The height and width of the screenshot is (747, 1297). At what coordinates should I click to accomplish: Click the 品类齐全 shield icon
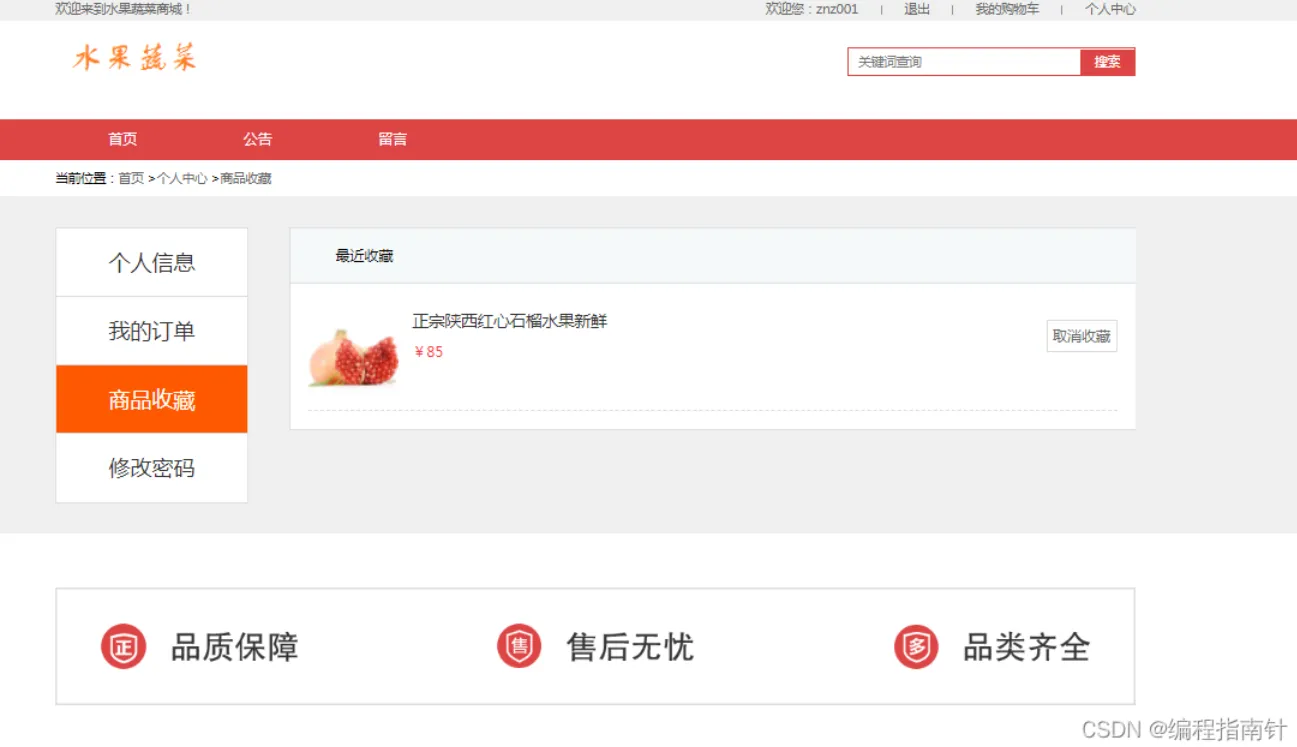tap(916, 646)
